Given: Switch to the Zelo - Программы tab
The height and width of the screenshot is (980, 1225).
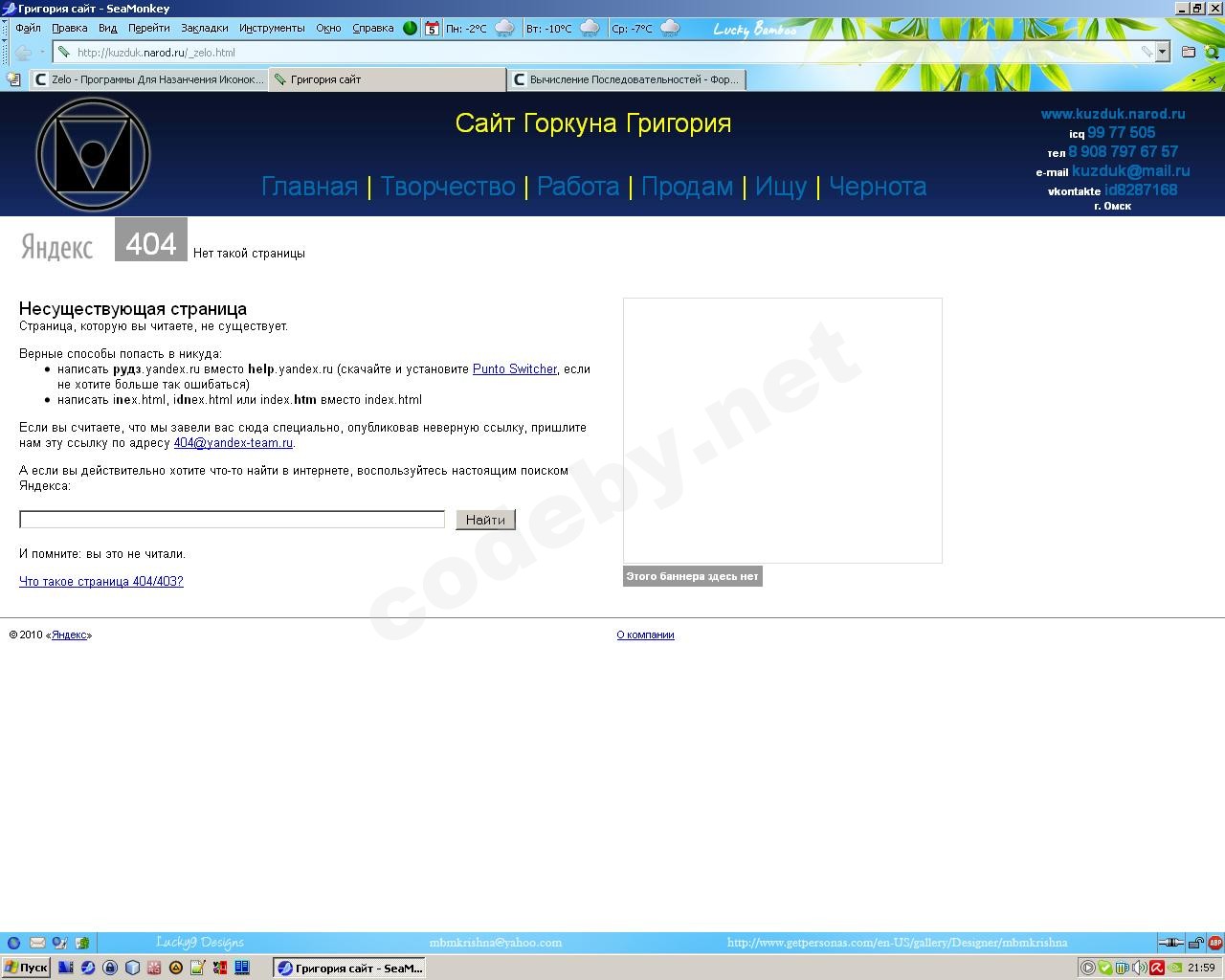Looking at the screenshot, I should coord(148,79).
